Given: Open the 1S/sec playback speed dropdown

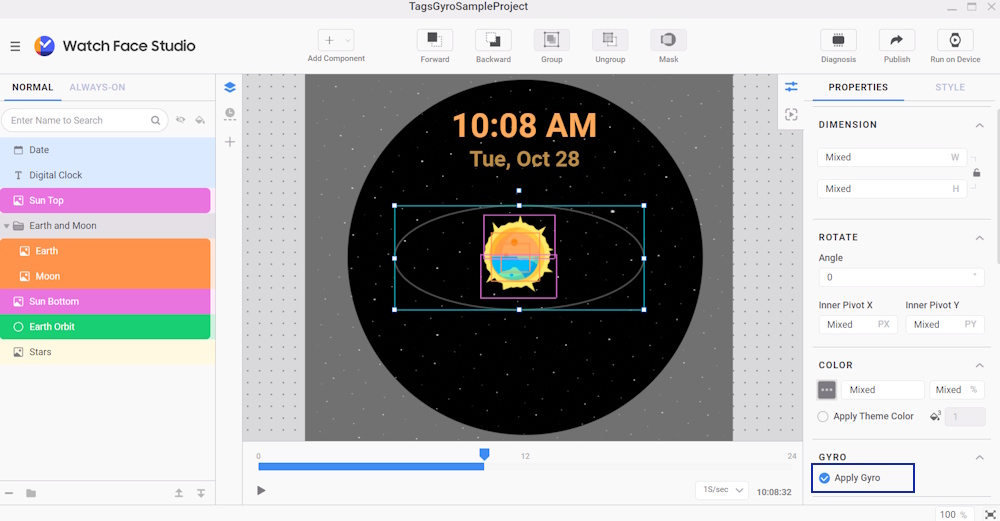Looking at the screenshot, I should 722,490.
